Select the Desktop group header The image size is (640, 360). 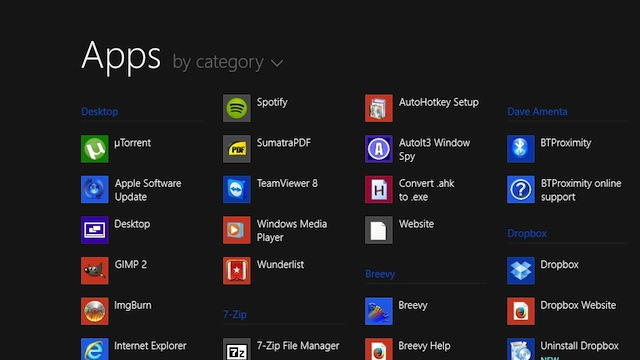[100, 111]
